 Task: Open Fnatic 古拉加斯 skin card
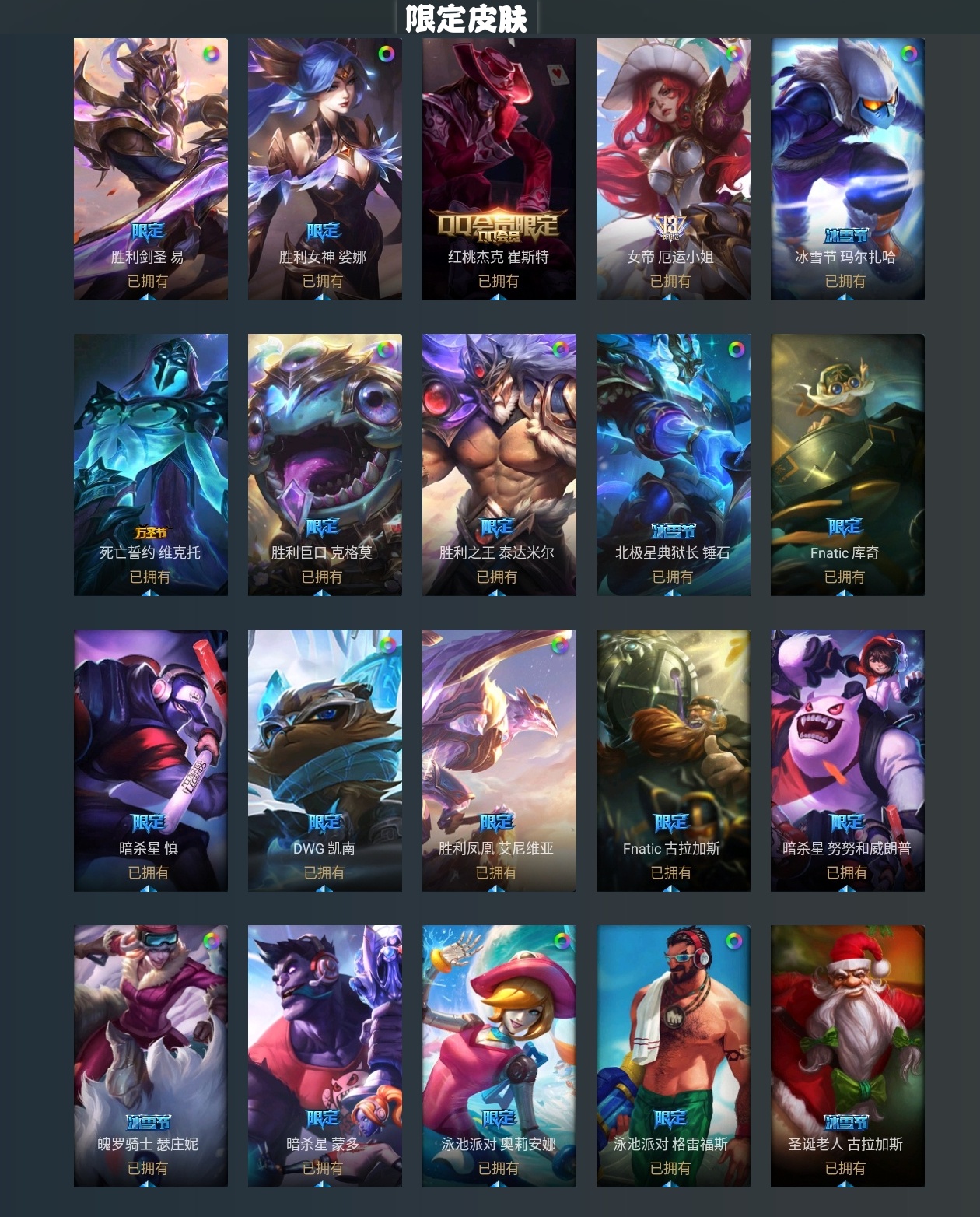pyautogui.click(x=674, y=760)
